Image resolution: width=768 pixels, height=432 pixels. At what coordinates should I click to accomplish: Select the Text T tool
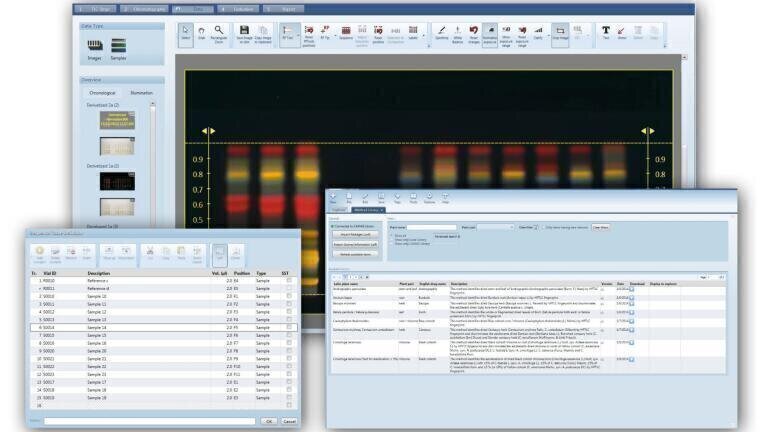pos(606,33)
